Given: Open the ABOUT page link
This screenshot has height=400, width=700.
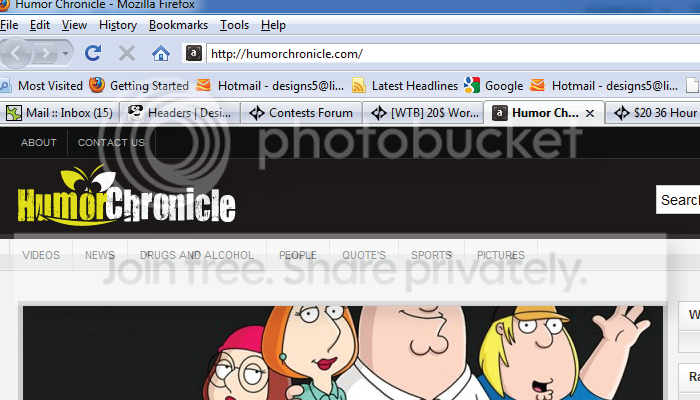Looking at the screenshot, I should pyautogui.click(x=38, y=142).
